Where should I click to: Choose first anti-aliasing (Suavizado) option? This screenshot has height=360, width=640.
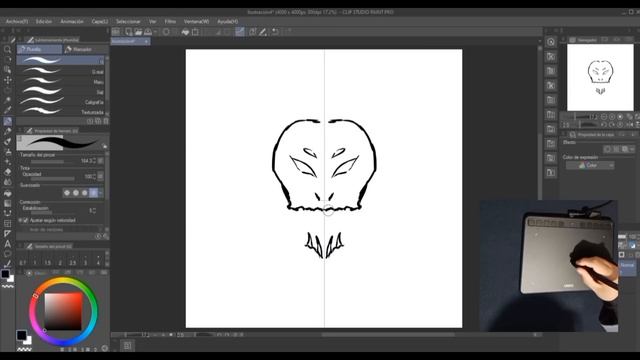pos(67,193)
